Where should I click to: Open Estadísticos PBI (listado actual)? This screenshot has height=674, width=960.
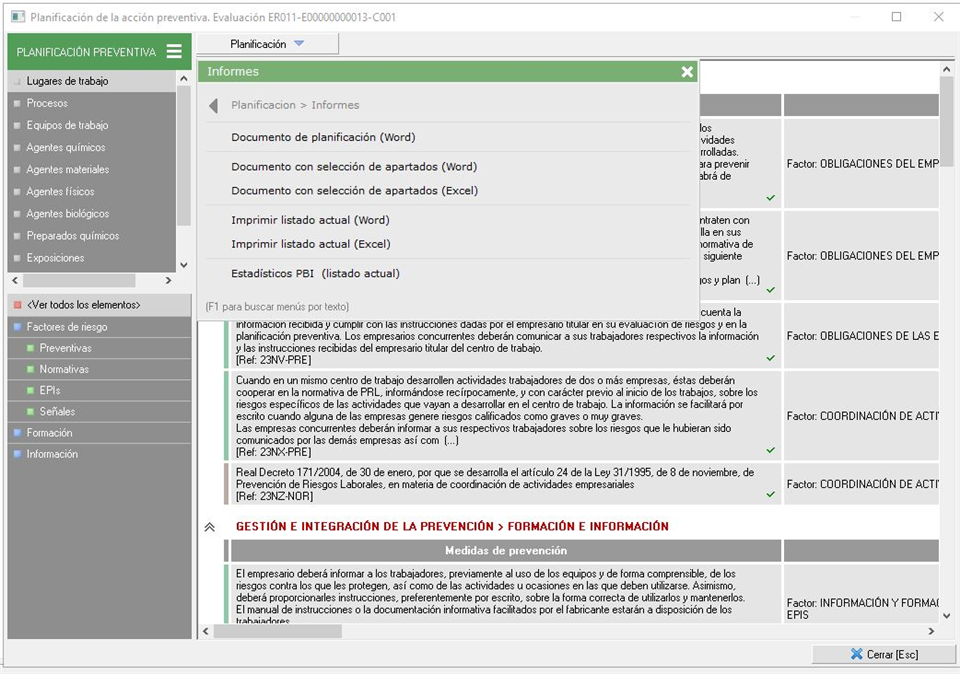[315, 274]
